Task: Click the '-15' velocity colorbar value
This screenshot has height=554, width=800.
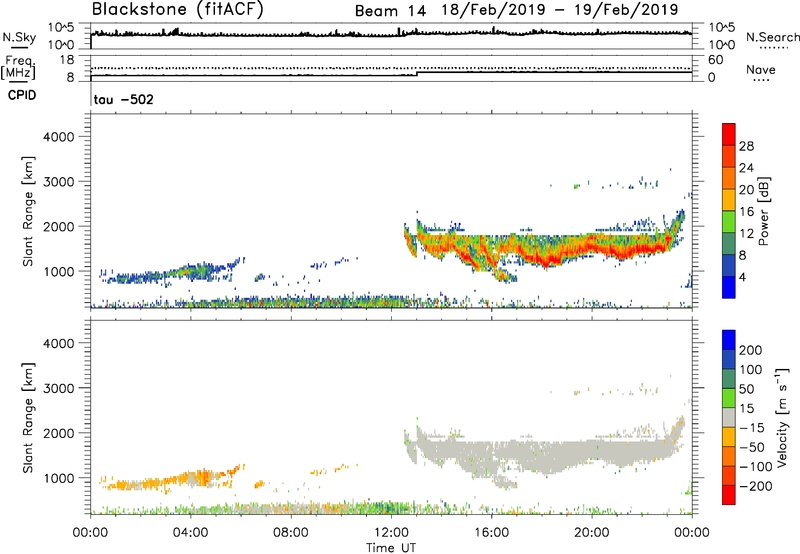Action: tap(752, 428)
